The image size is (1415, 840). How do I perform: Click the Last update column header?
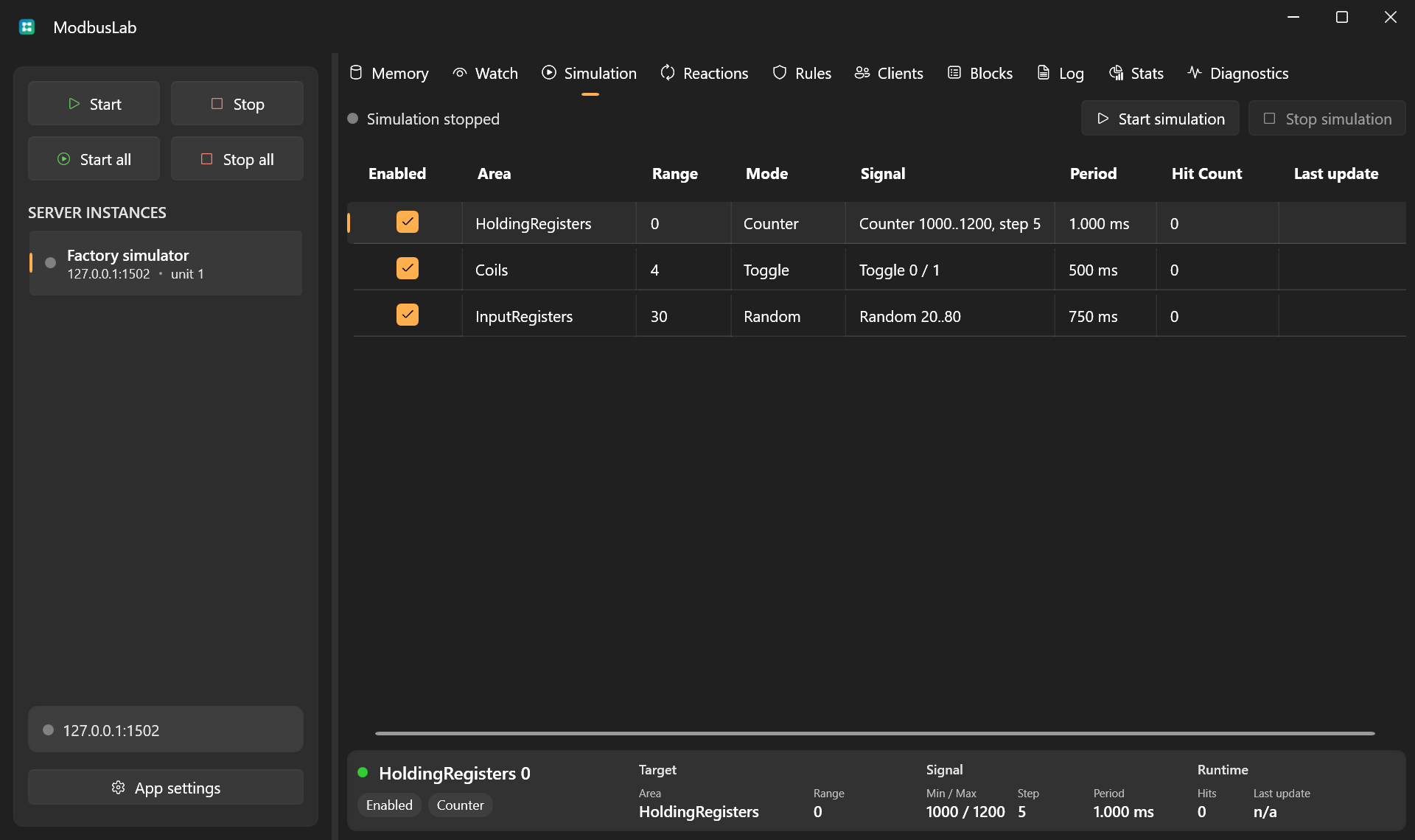pyautogui.click(x=1335, y=174)
